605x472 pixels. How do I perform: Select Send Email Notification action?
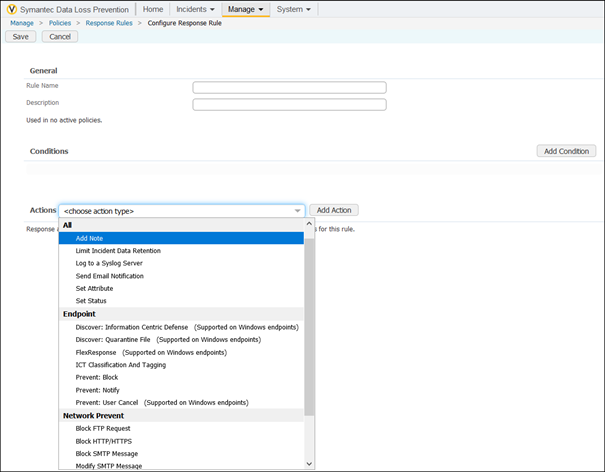click(x=181, y=276)
